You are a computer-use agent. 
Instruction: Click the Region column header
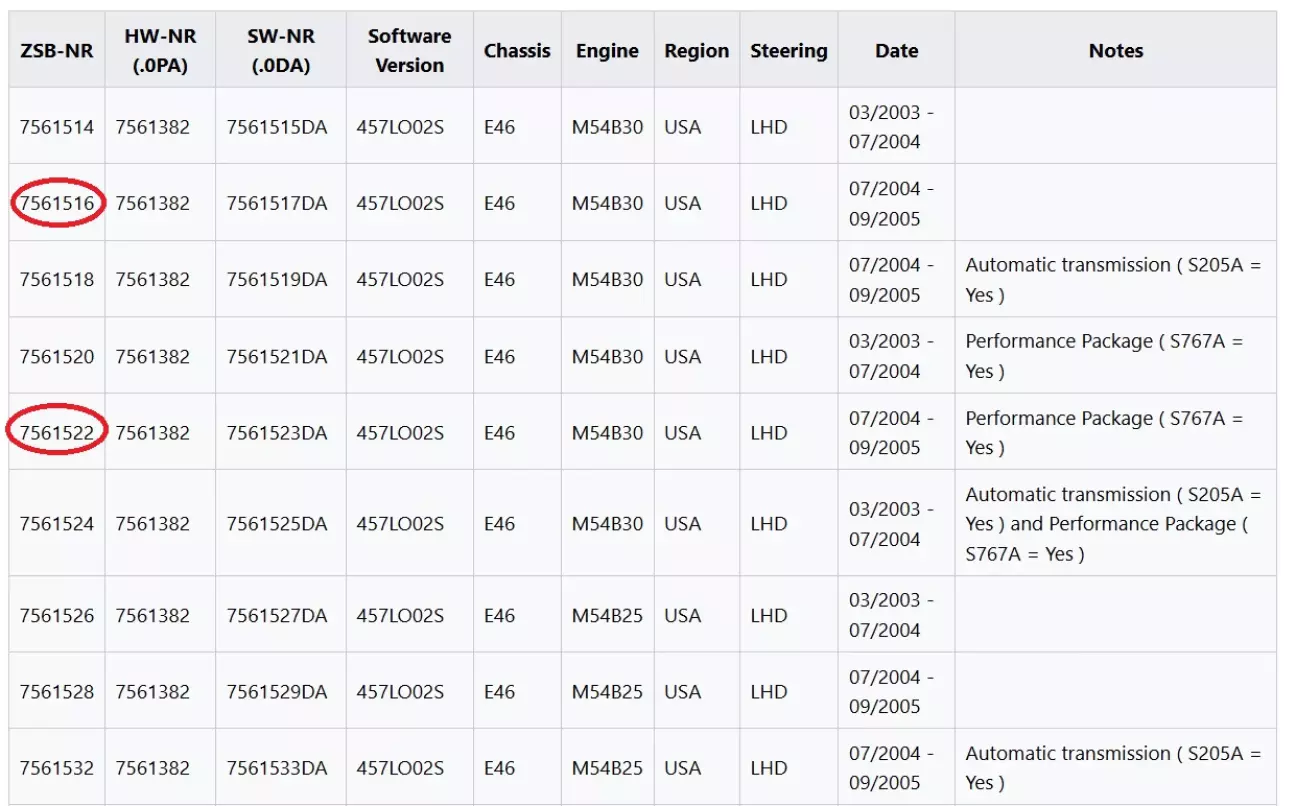(x=696, y=51)
